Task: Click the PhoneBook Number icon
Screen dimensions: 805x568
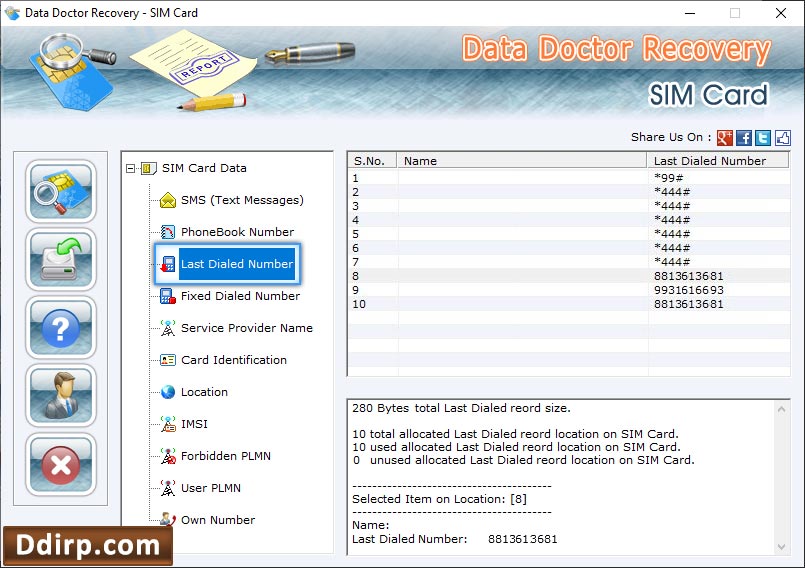Action: (168, 232)
